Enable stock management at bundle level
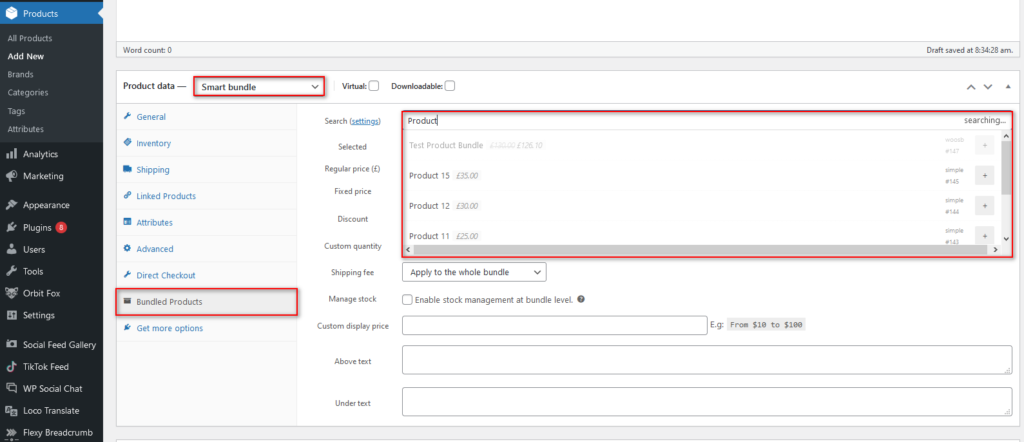Viewport: 1024px width, 442px height. click(407, 300)
